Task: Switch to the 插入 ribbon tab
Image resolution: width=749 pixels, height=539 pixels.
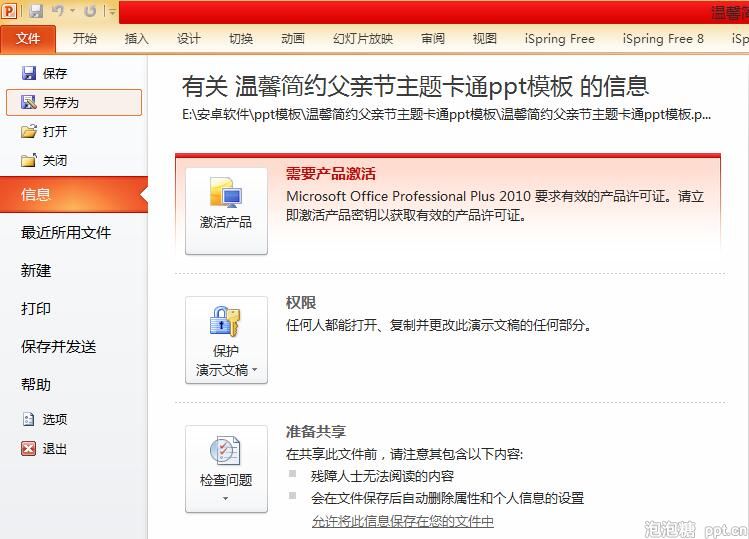Action: click(137, 39)
